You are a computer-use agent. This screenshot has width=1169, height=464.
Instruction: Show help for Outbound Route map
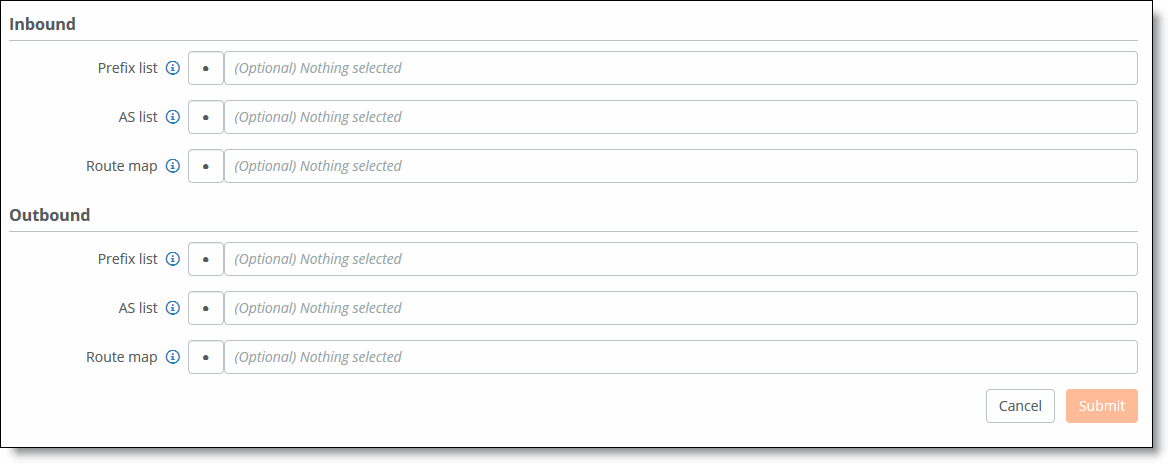point(172,357)
